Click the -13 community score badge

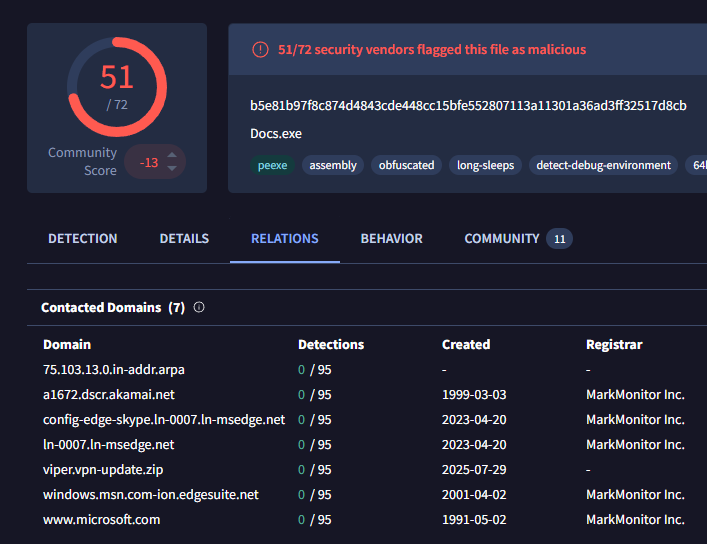(x=150, y=162)
